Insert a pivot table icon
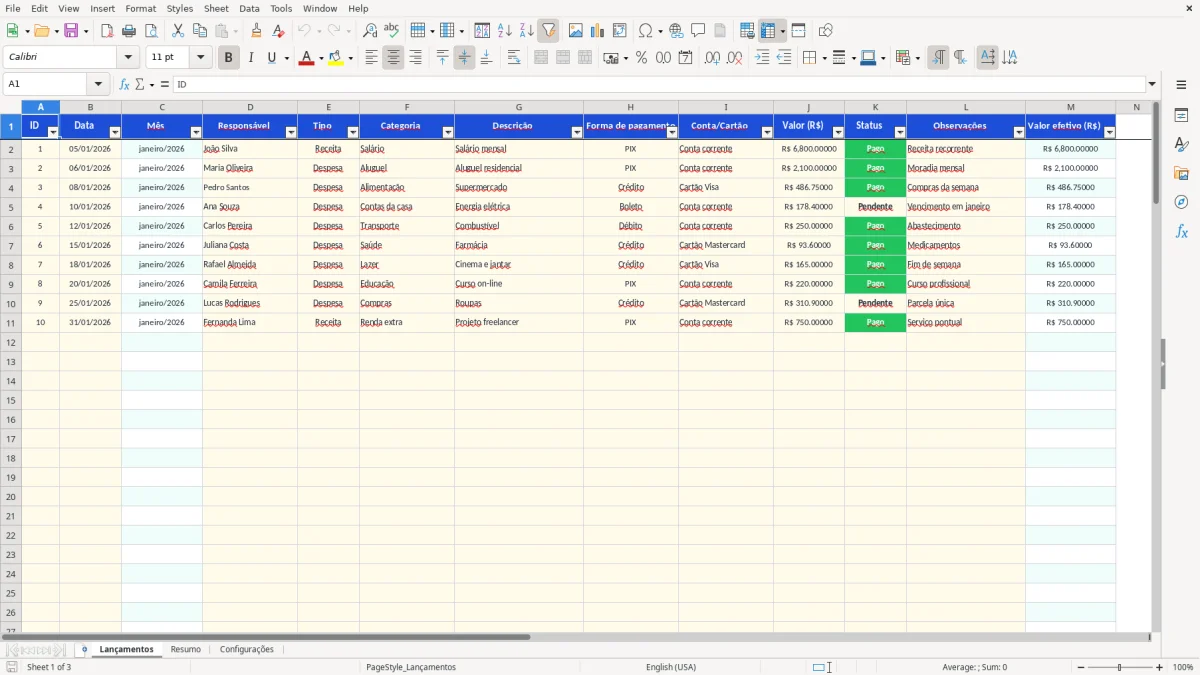This screenshot has width=1200, height=675. 620,31
